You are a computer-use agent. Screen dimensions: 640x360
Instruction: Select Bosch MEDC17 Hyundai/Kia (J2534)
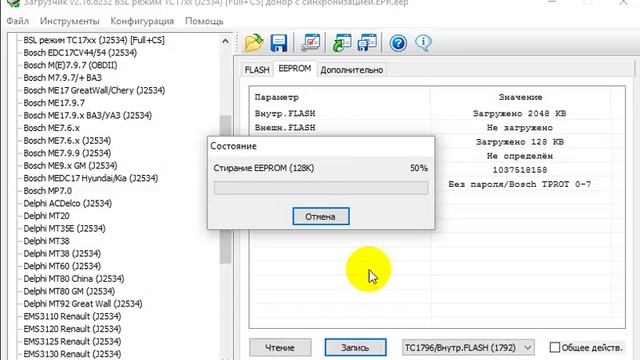(x=91, y=178)
